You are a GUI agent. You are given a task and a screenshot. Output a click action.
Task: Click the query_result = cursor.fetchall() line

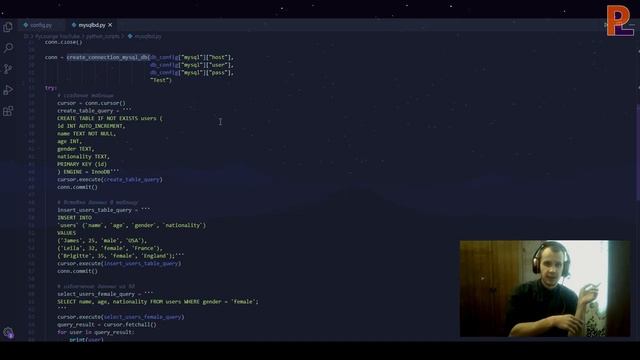pos(107,324)
